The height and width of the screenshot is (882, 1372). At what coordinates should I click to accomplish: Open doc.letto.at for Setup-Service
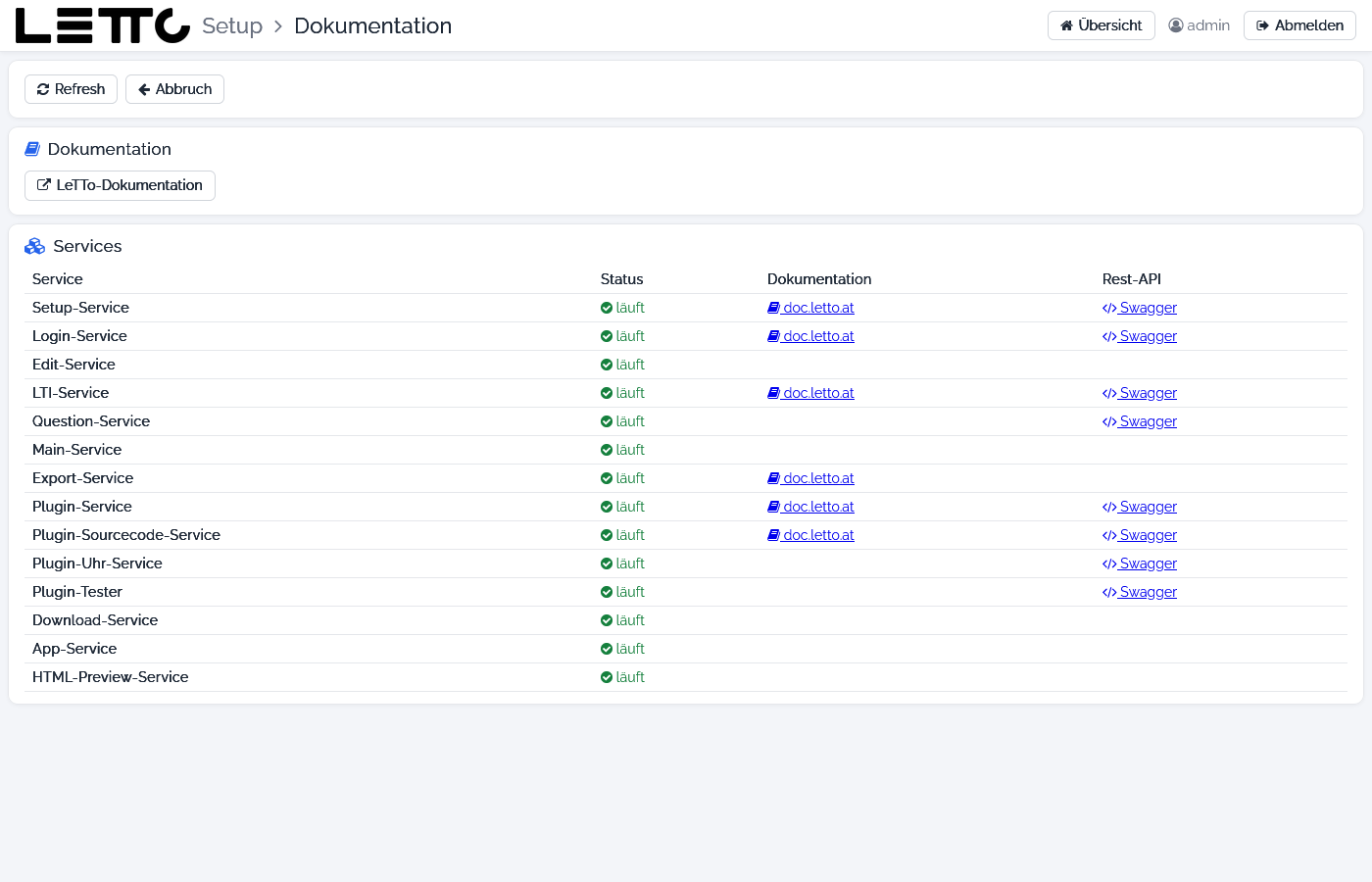click(810, 308)
